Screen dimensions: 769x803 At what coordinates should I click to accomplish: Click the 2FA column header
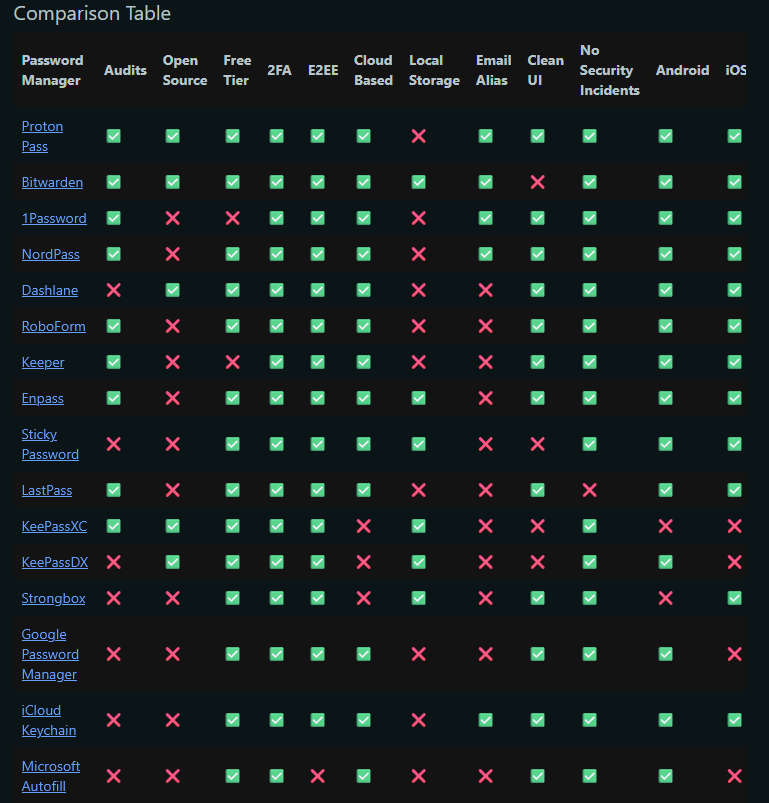[x=279, y=70]
